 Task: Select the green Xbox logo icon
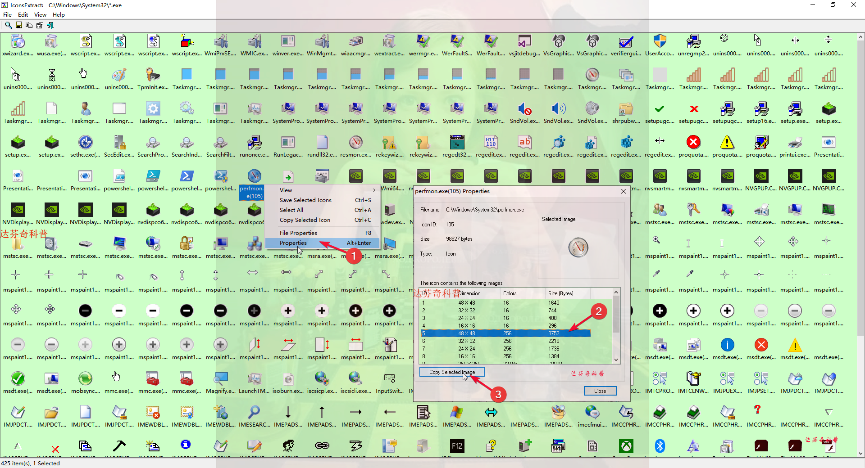tap(626, 445)
